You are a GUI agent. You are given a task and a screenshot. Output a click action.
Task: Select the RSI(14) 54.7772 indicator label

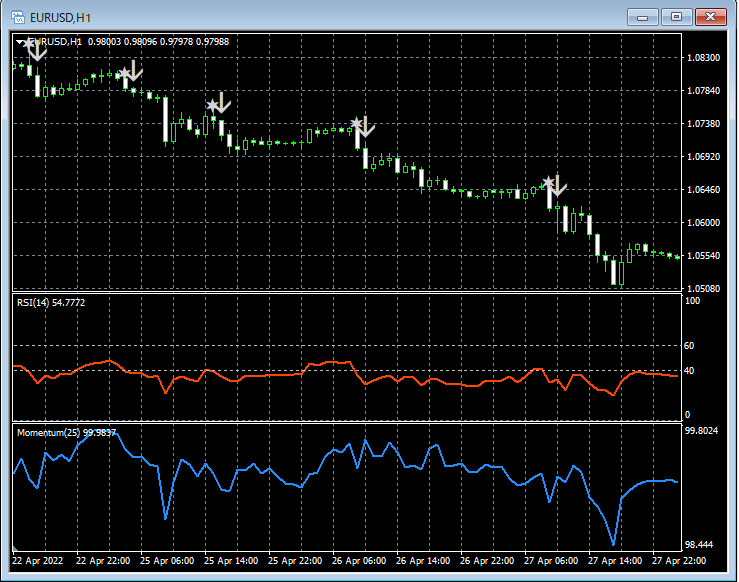(x=51, y=303)
